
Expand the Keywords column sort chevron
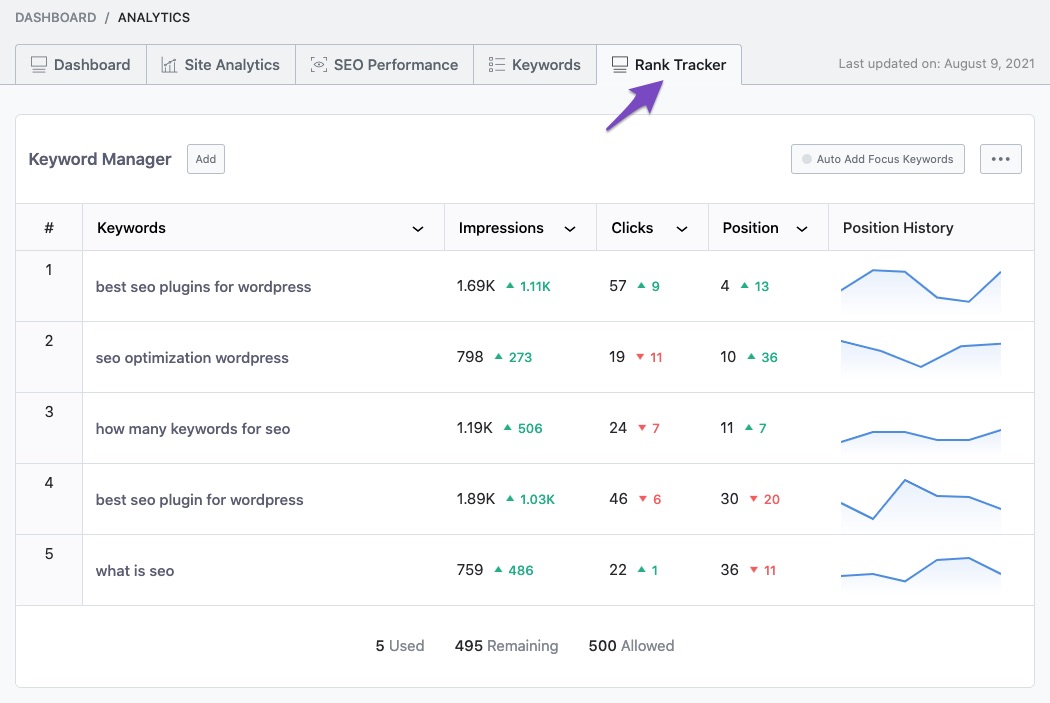tap(418, 229)
